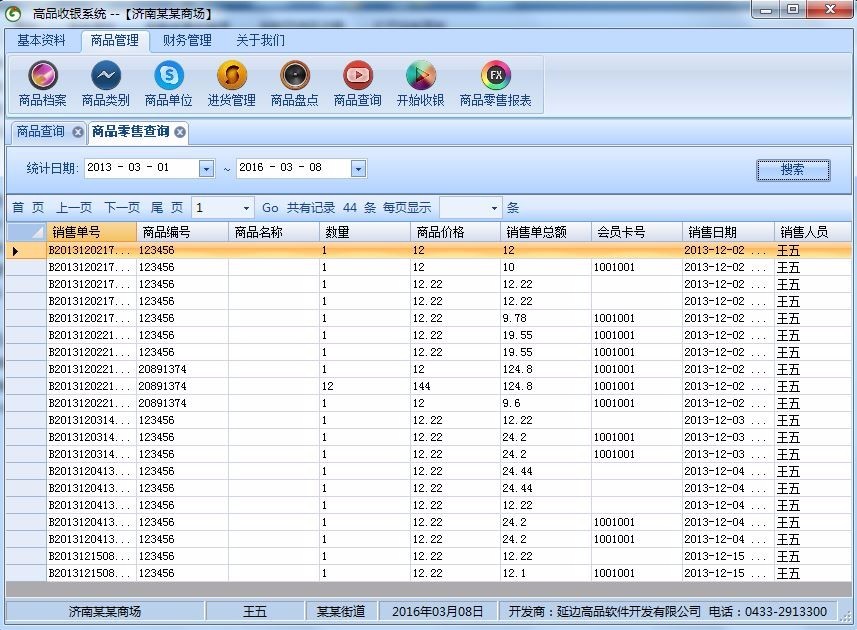
Task: Launch 商品查询 (product query) icon
Action: pos(357,84)
